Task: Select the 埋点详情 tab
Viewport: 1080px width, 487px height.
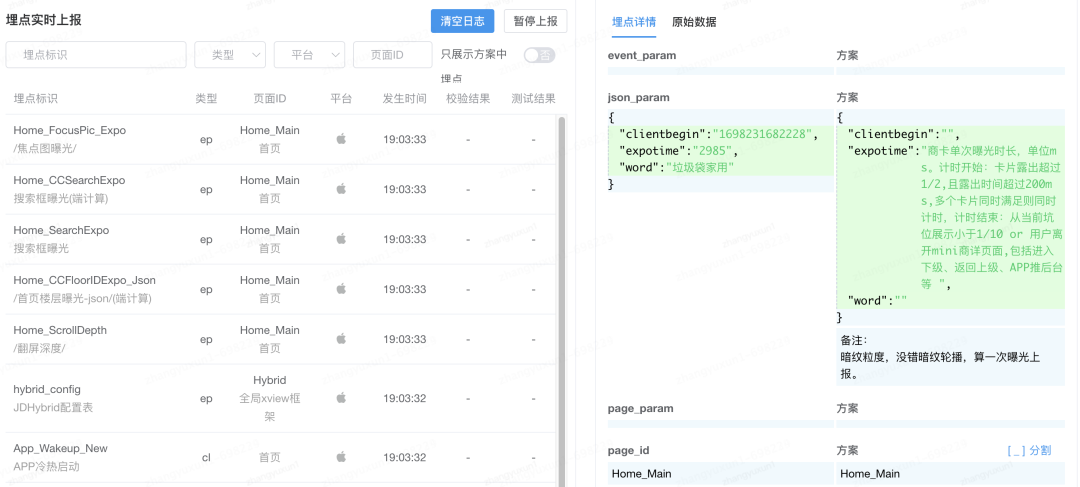Action: [634, 22]
